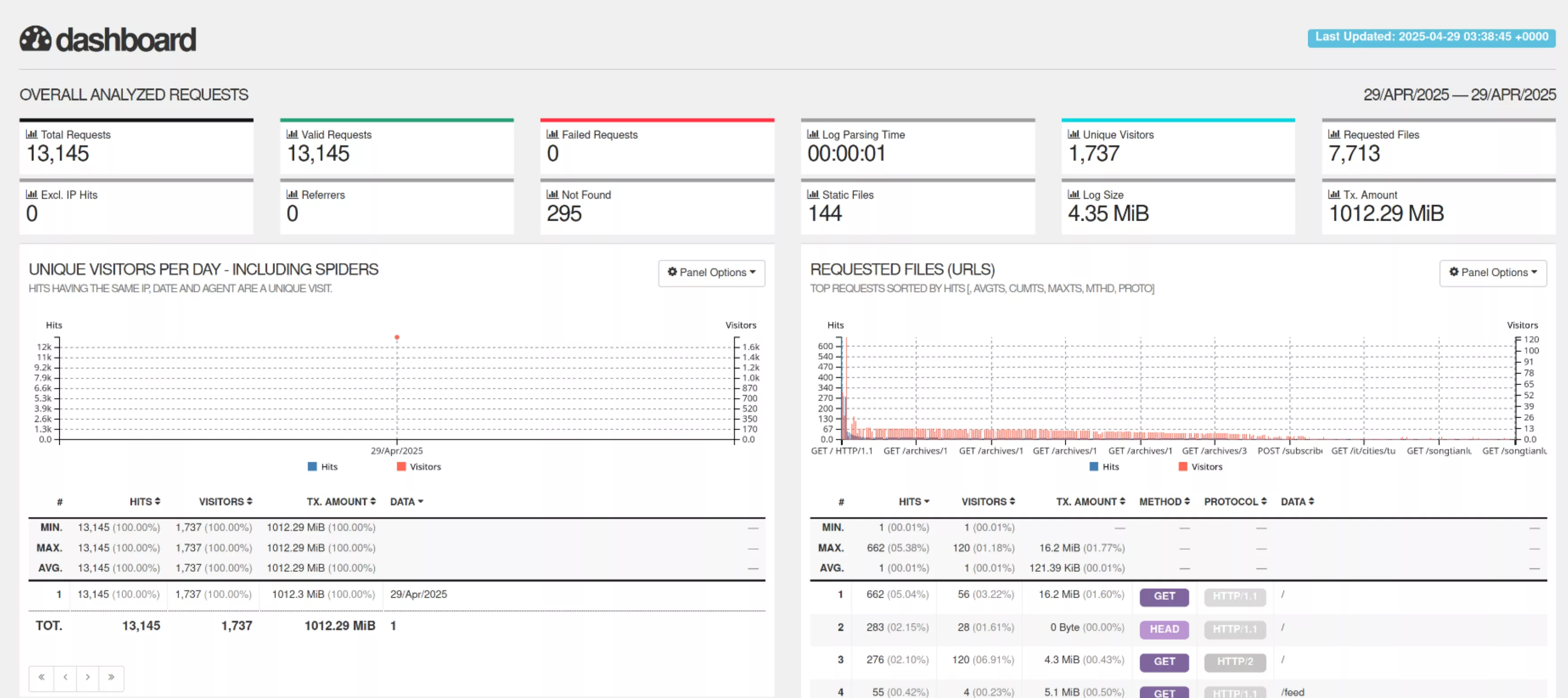This screenshot has width=1568, height=698.
Task: Click the Total Requests chart icon
Action: point(32,135)
